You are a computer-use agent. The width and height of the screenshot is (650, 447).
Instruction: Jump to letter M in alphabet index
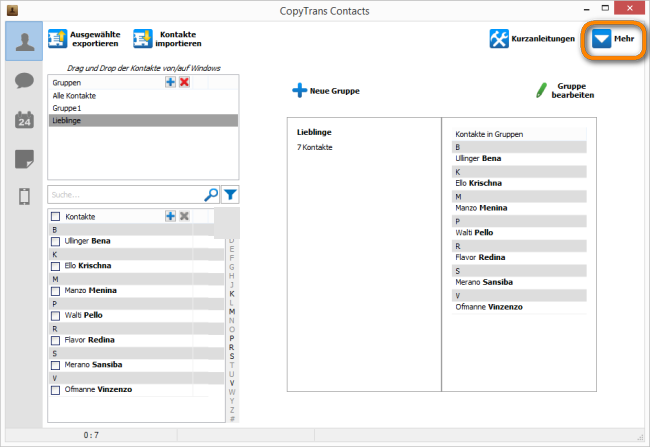coord(232,312)
